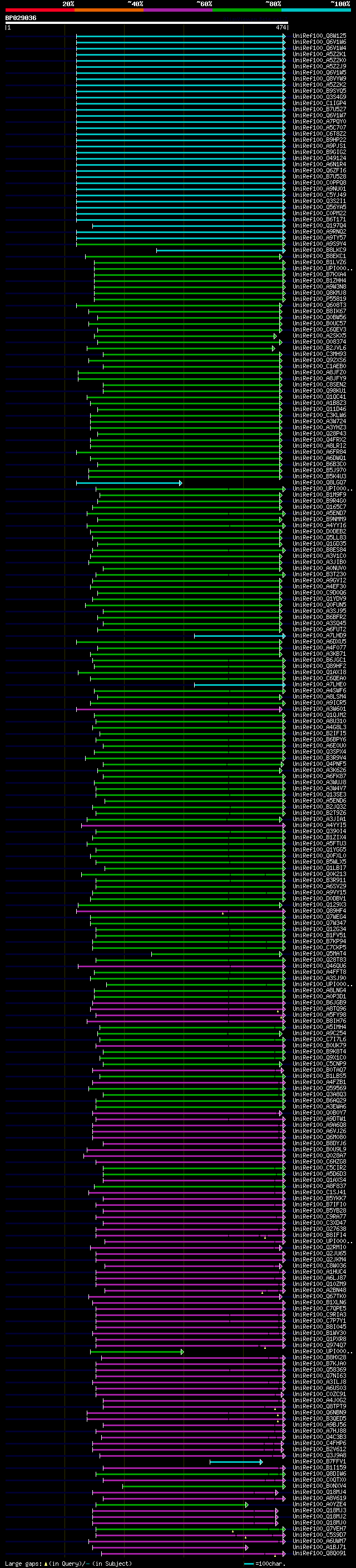This screenshot has width=356, height=1568.
Task: Select the UniRef100_A3W601 hit label
Action: click(319, 709)
